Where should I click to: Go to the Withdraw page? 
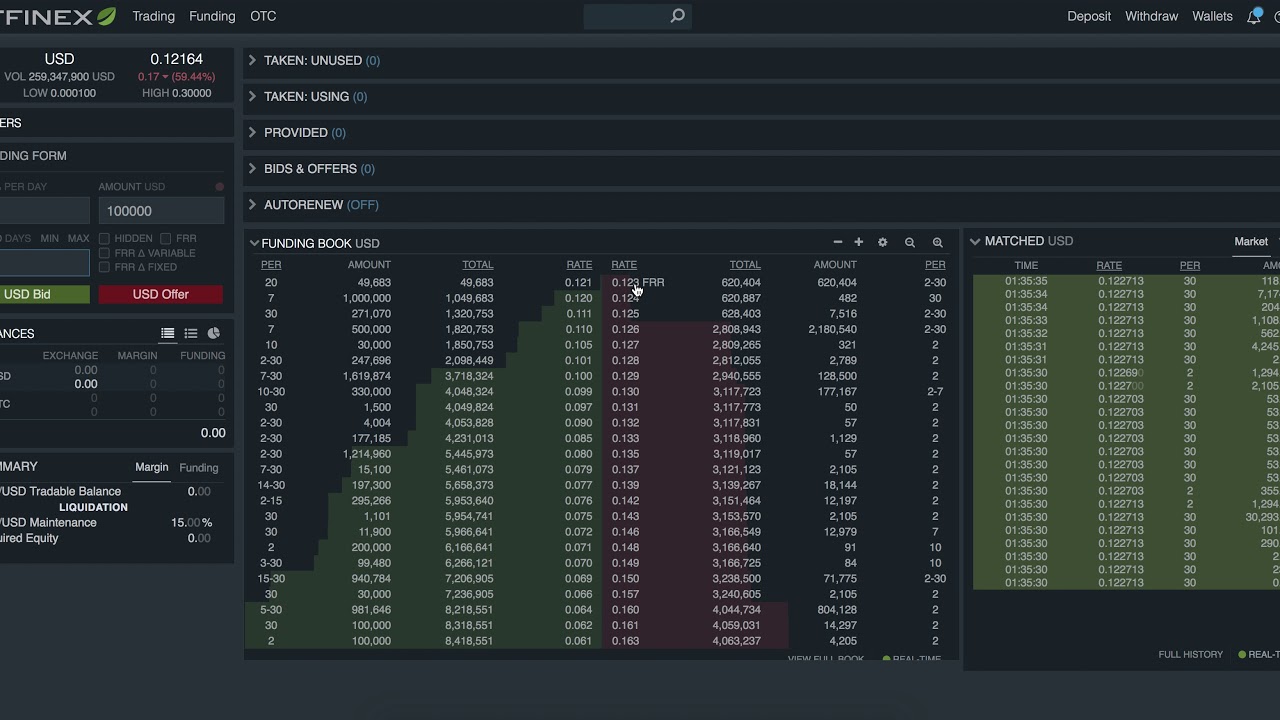pyautogui.click(x=1152, y=16)
